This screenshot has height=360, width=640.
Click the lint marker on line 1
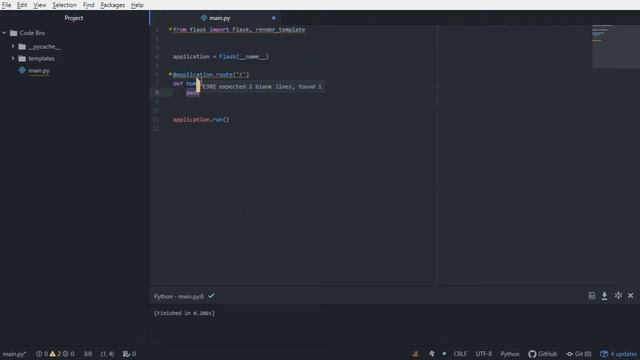[x=170, y=29]
